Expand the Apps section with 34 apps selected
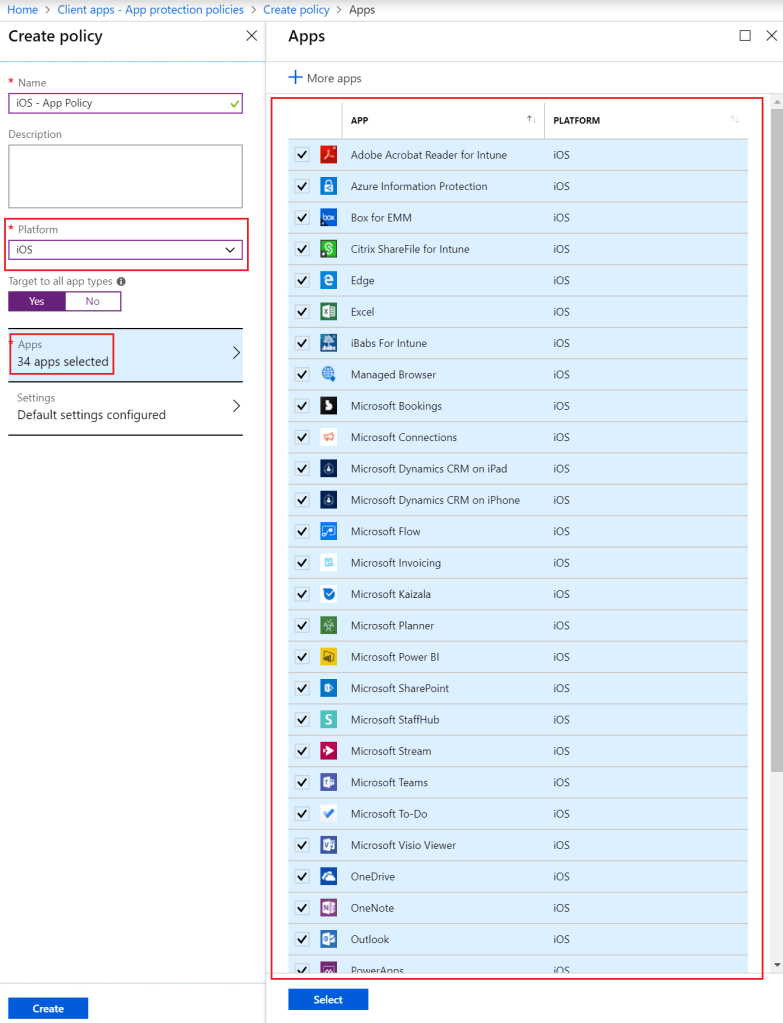 [x=125, y=354]
